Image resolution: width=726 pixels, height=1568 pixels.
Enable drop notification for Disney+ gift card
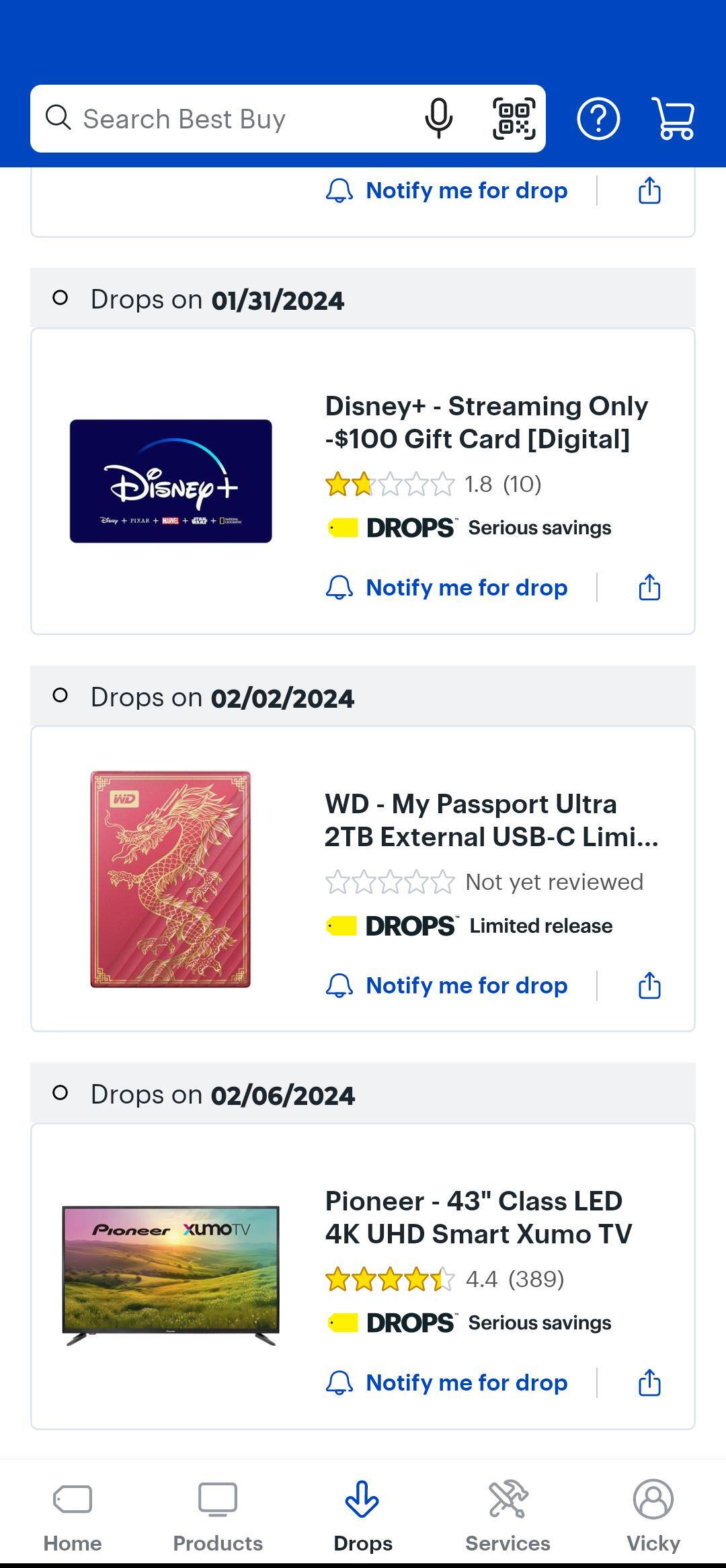coord(447,587)
